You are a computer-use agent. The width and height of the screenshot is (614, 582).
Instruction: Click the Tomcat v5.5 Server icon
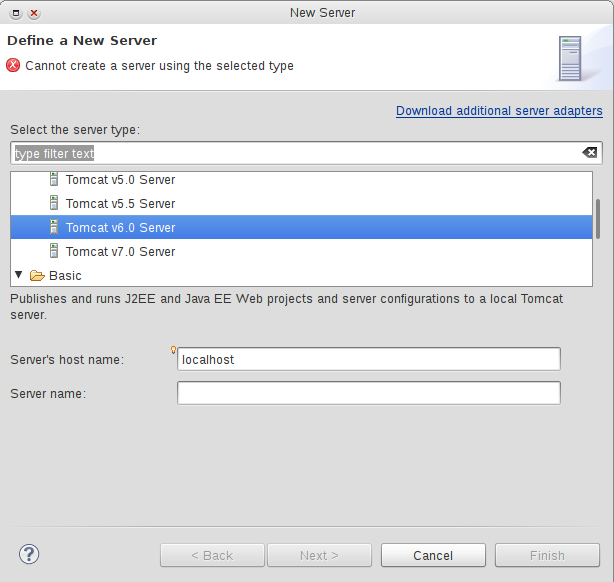pos(54,203)
